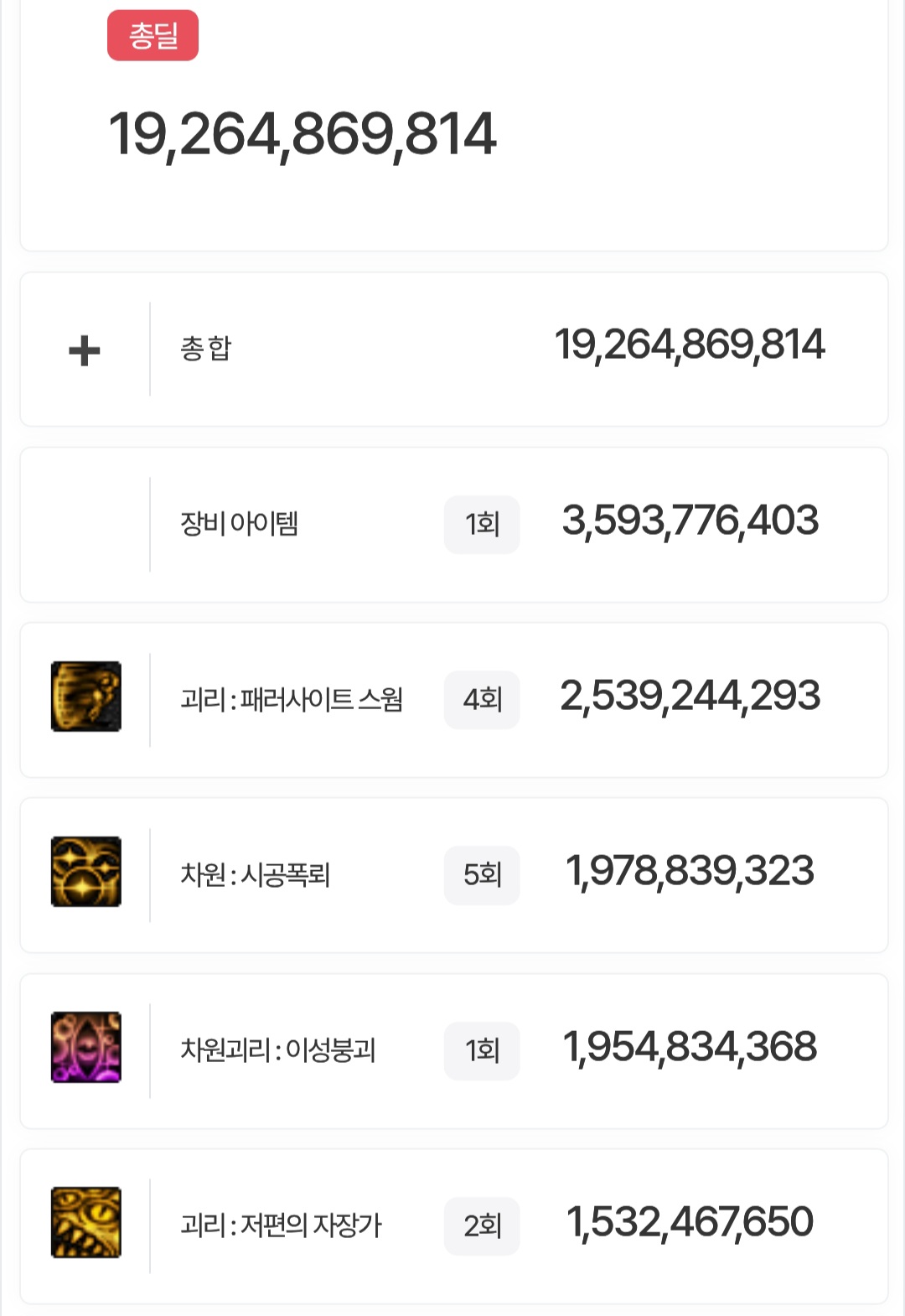Click the damage value 2,539,244,293
Image resolution: width=905 pixels, height=1316 pixels.
(x=690, y=697)
